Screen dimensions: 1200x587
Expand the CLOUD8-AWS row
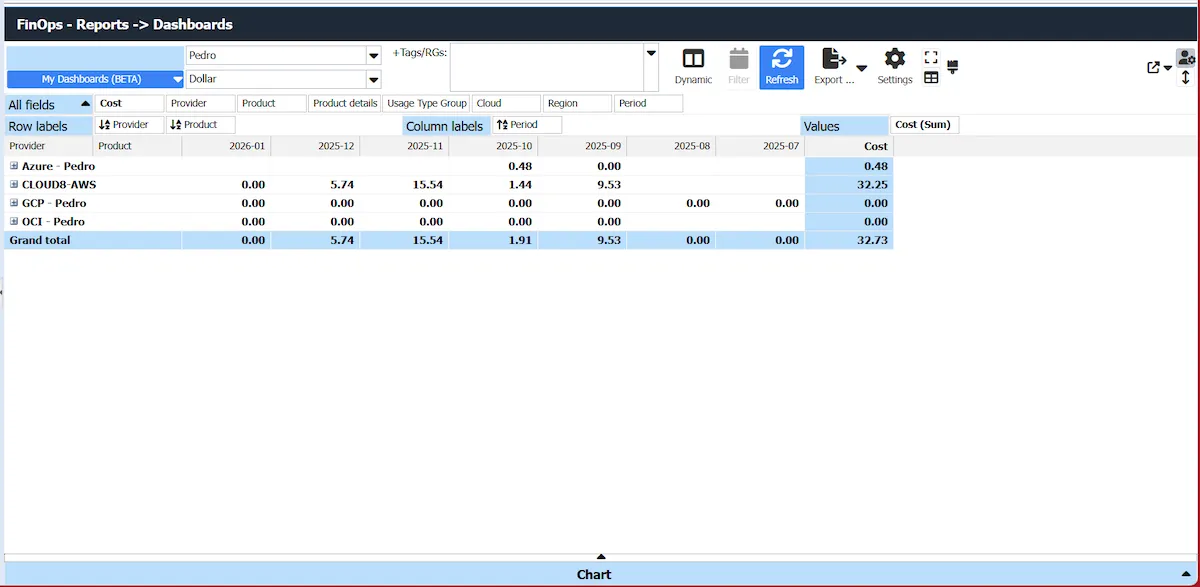click(14, 185)
